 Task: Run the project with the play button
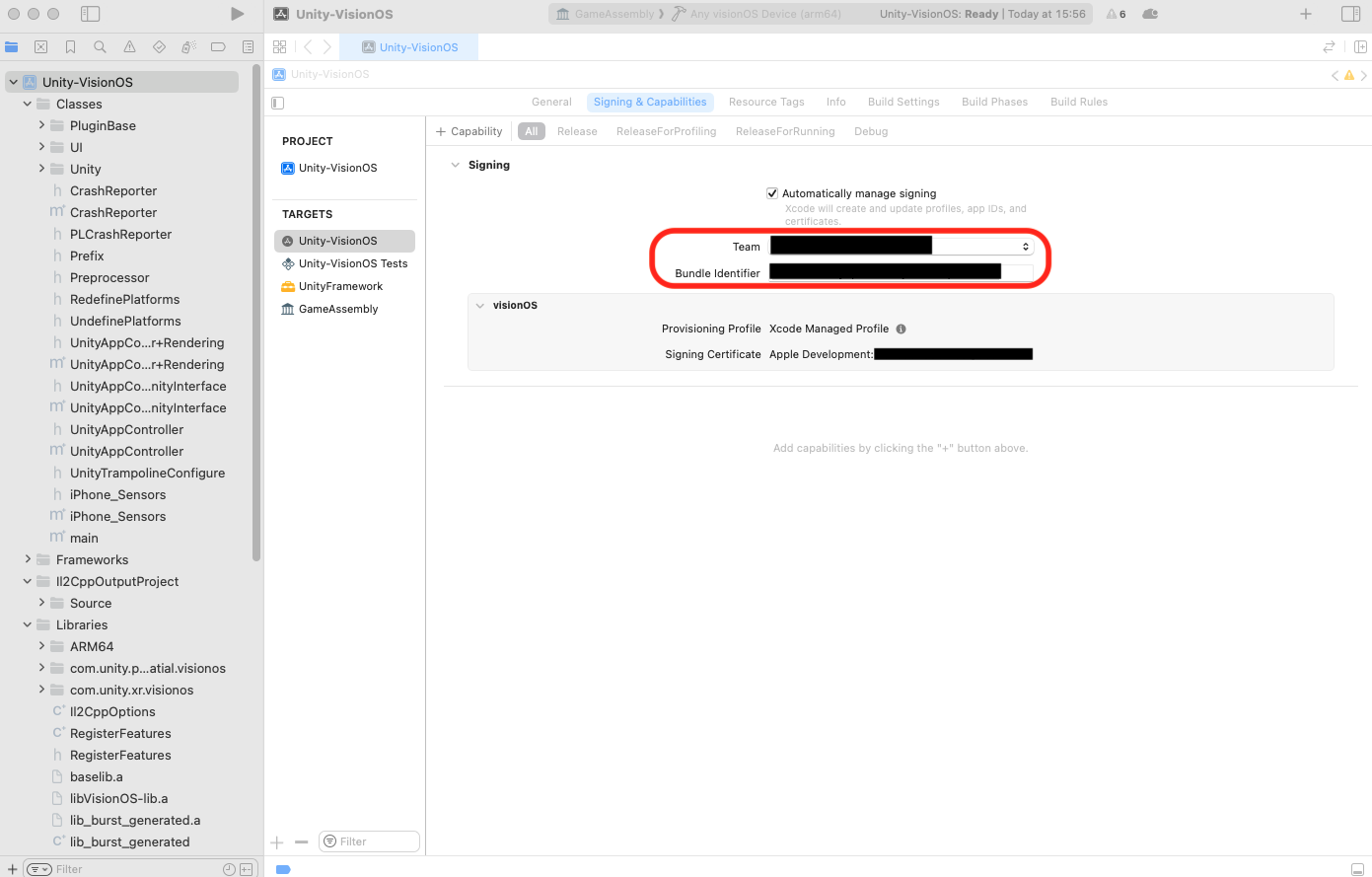(x=237, y=14)
